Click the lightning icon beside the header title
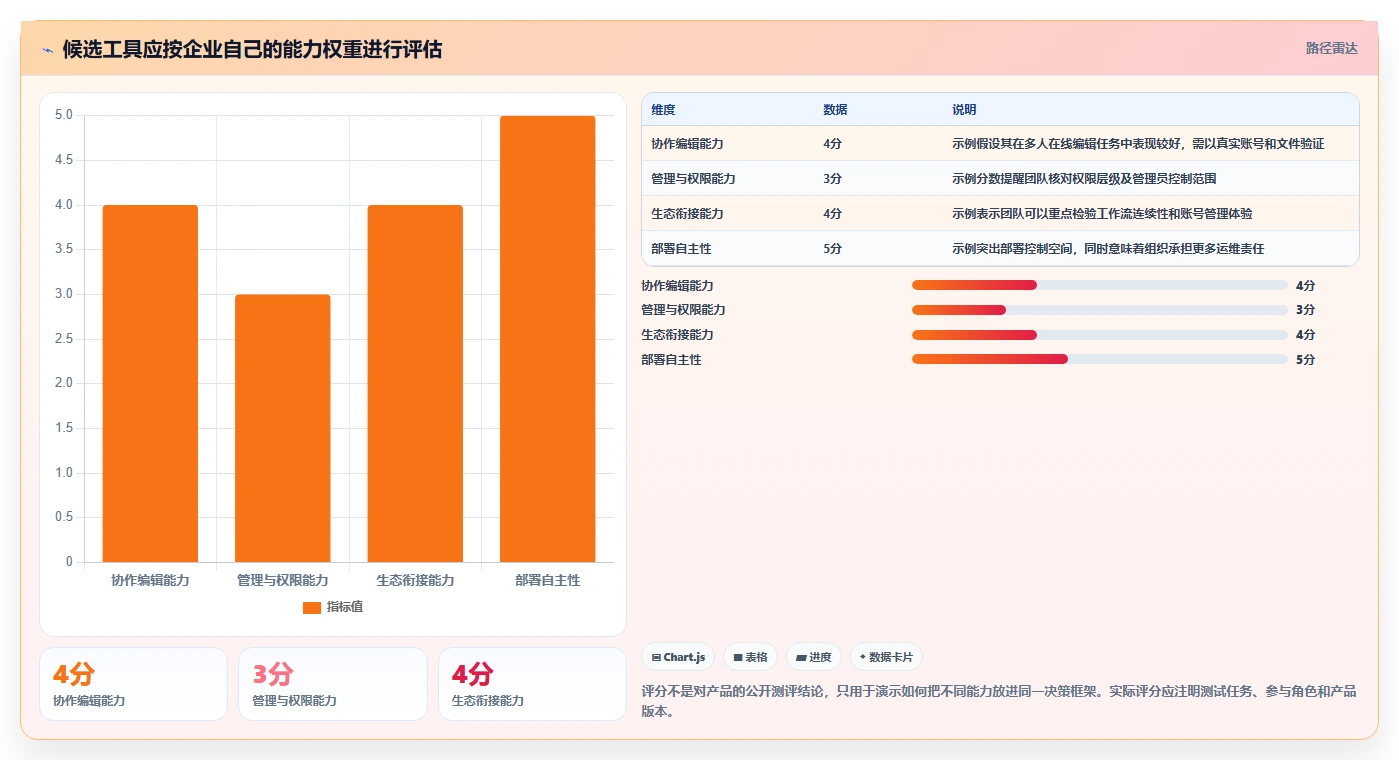 tap(47, 49)
